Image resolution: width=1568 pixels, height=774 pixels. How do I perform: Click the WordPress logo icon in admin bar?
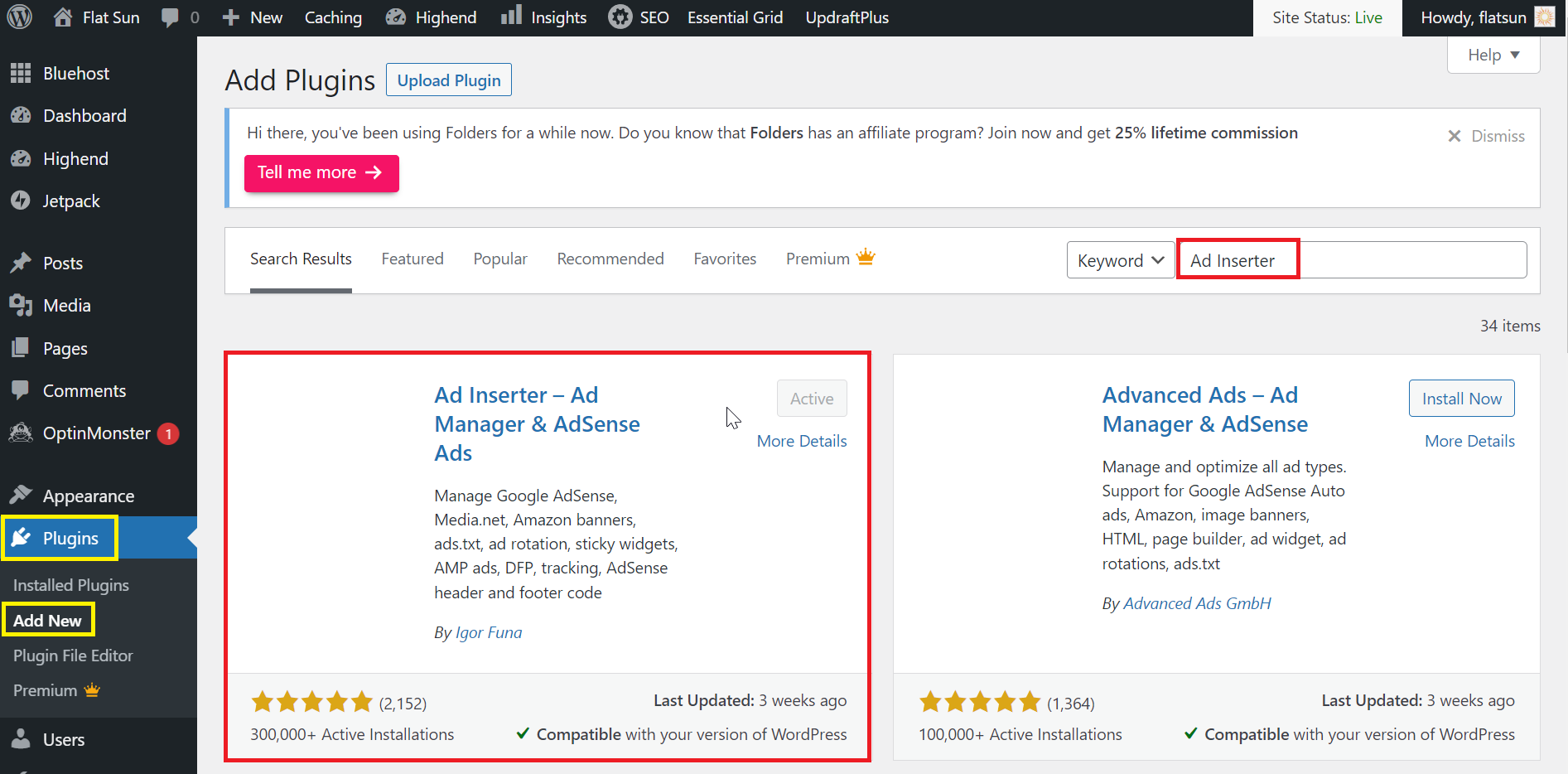pyautogui.click(x=19, y=17)
